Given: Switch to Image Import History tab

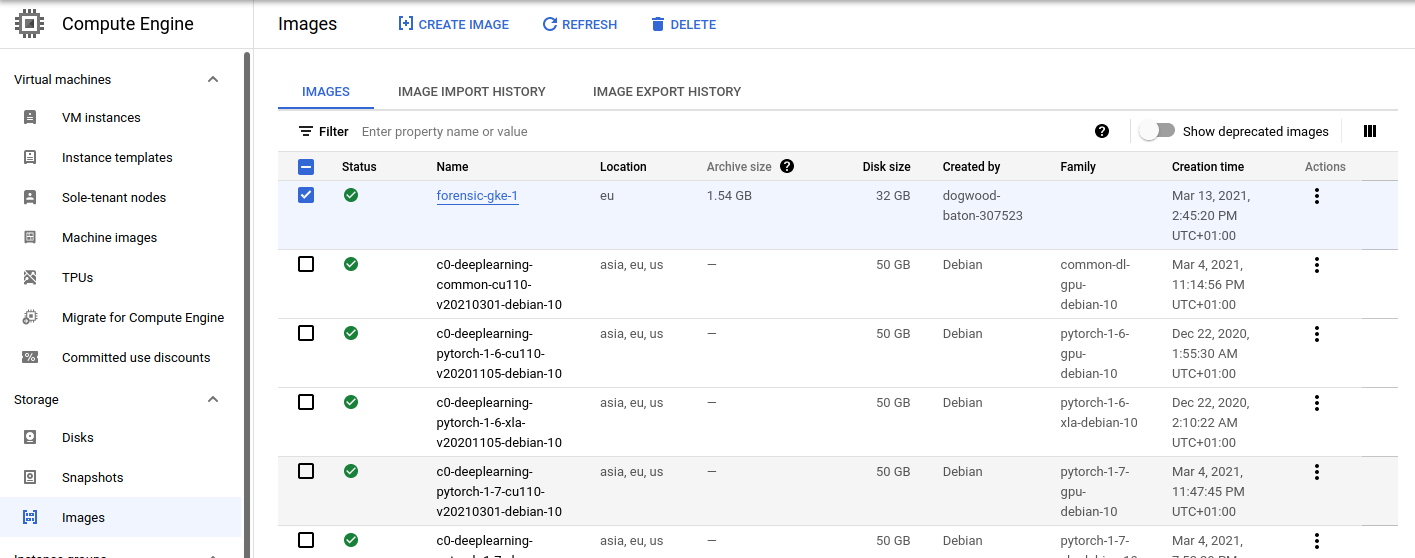Looking at the screenshot, I should pyautogui.click(x=472, y=91).
